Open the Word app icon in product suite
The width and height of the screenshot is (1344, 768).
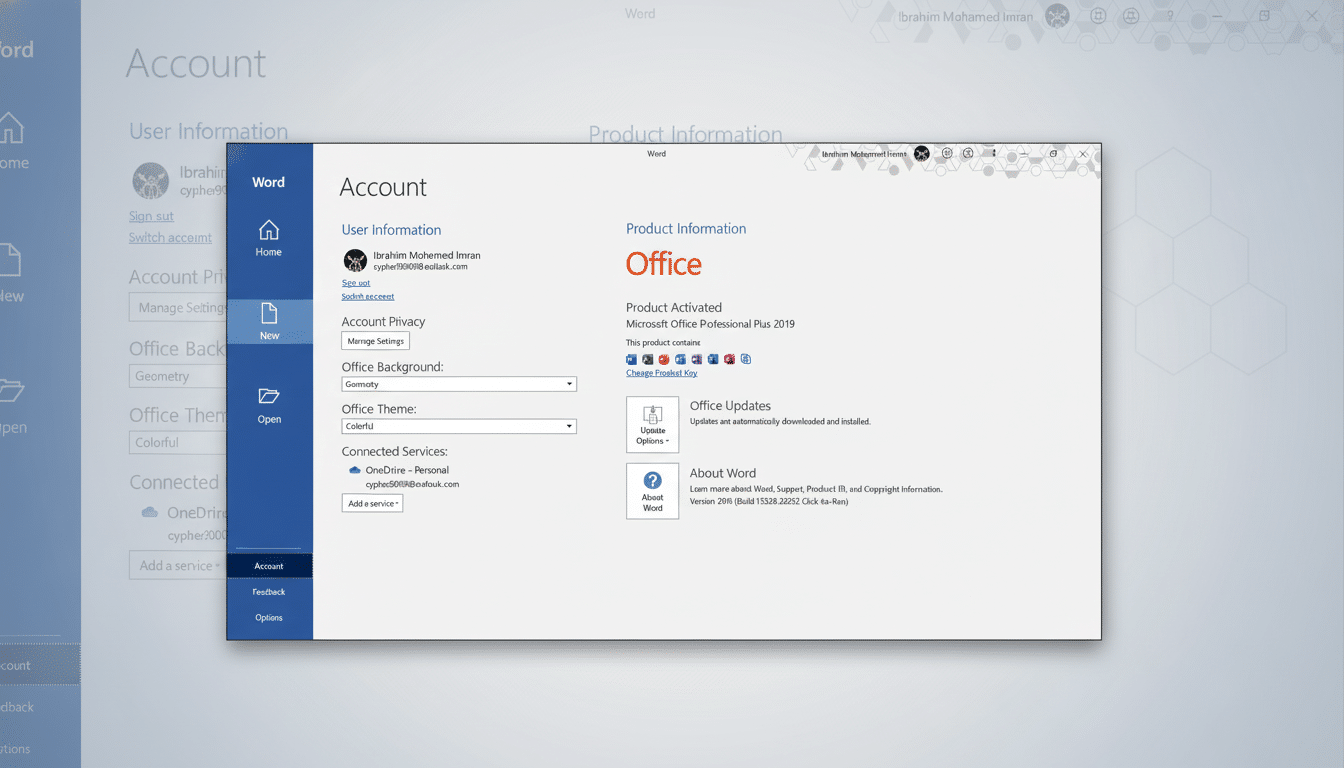click(631, 358)
